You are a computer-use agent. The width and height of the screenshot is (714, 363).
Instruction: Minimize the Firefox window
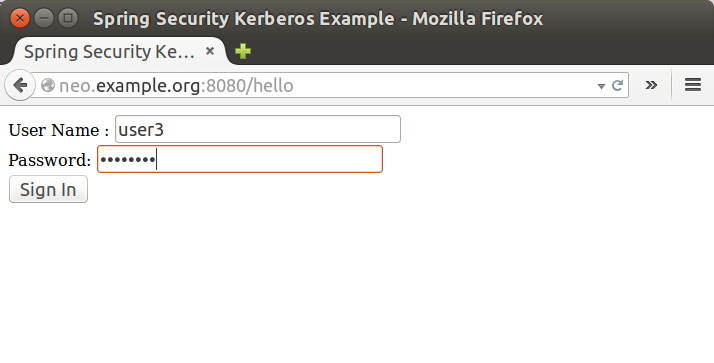click(44, 18)
